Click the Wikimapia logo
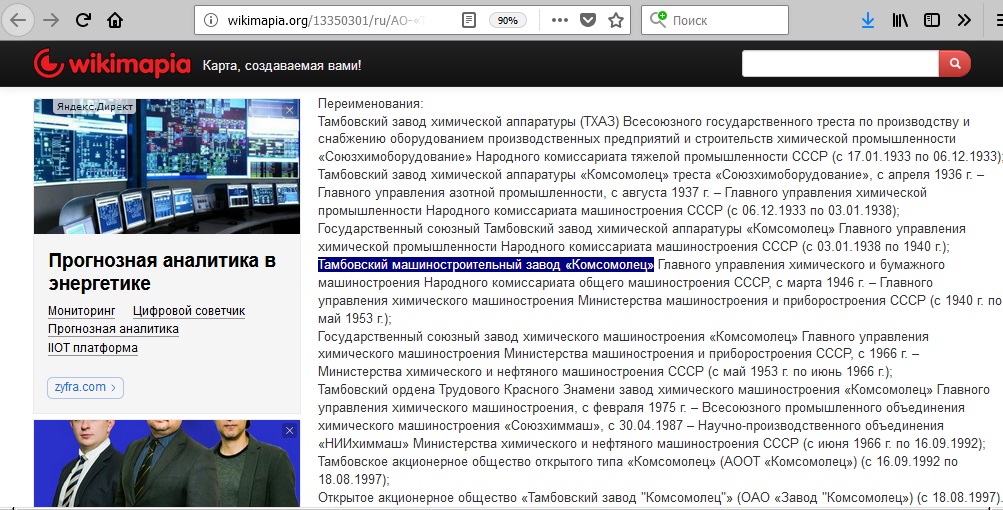This screenshot has width=1003, height=510. (112, 65)
